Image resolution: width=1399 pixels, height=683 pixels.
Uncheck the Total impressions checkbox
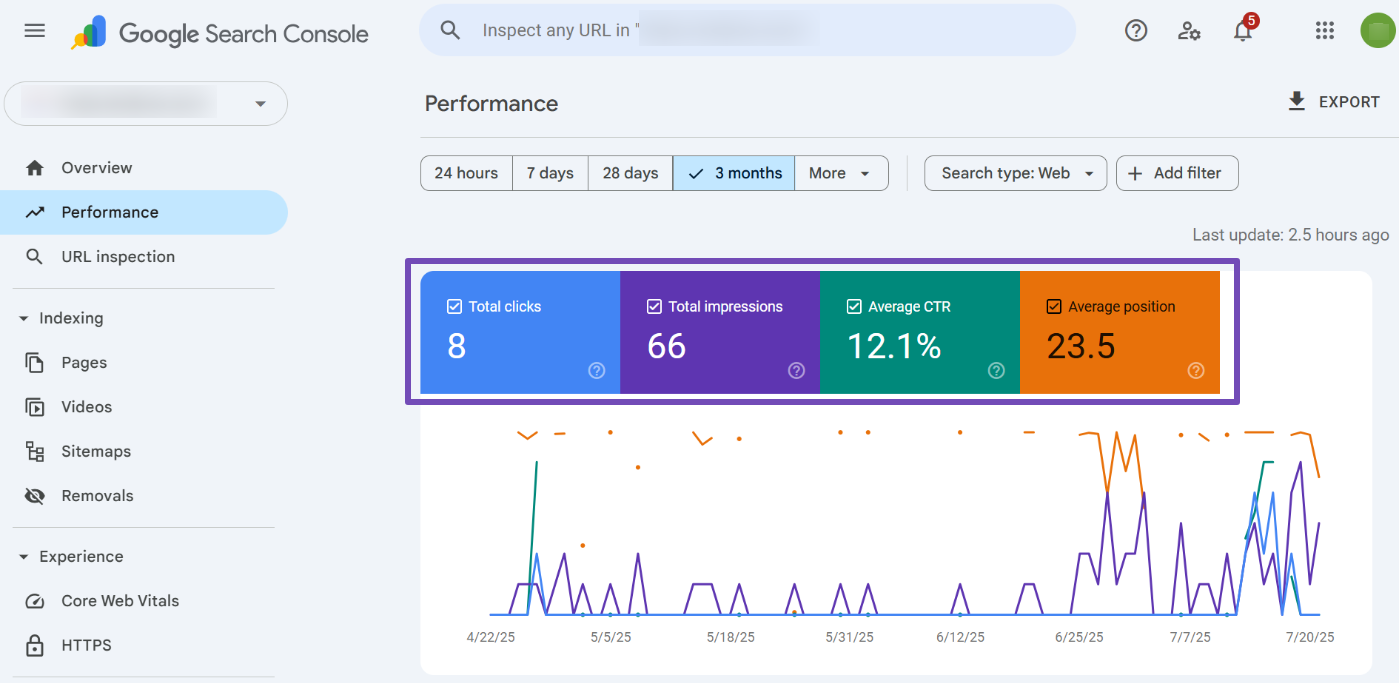654,307
